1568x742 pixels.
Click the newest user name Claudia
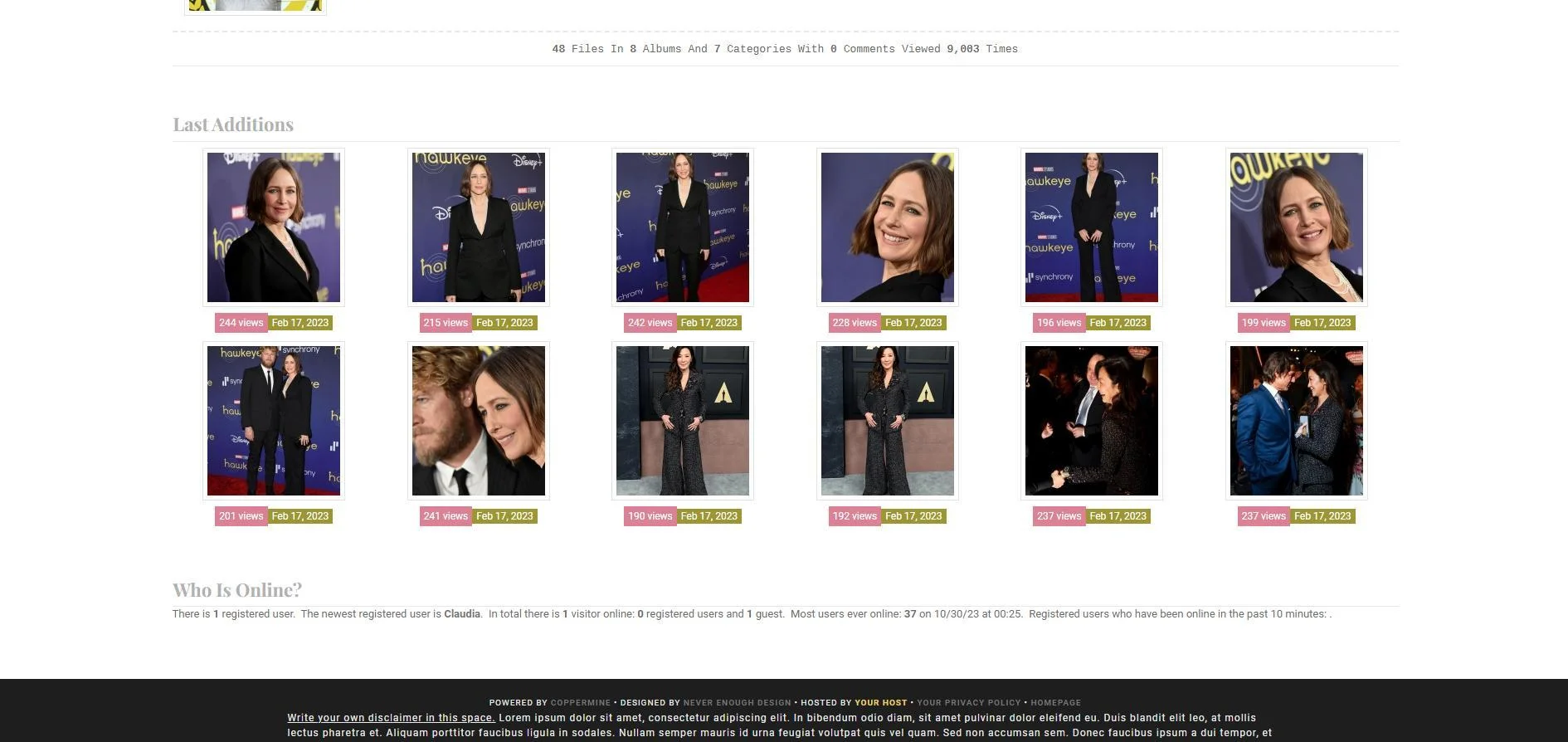point(462,614)
